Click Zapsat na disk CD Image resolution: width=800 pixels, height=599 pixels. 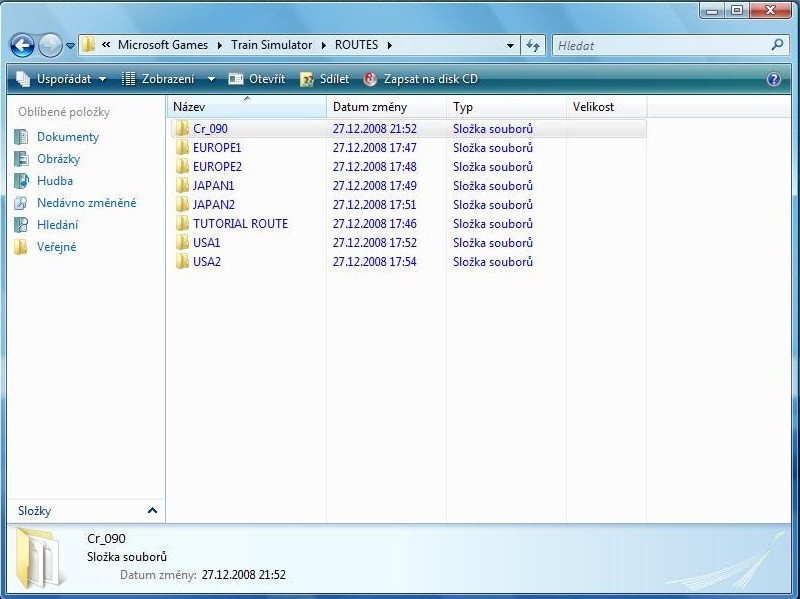point(421,79)
